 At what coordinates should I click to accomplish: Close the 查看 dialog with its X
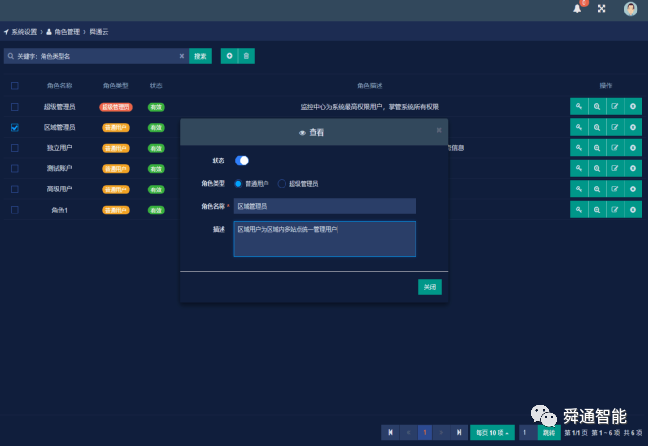(x=439, y=130)
